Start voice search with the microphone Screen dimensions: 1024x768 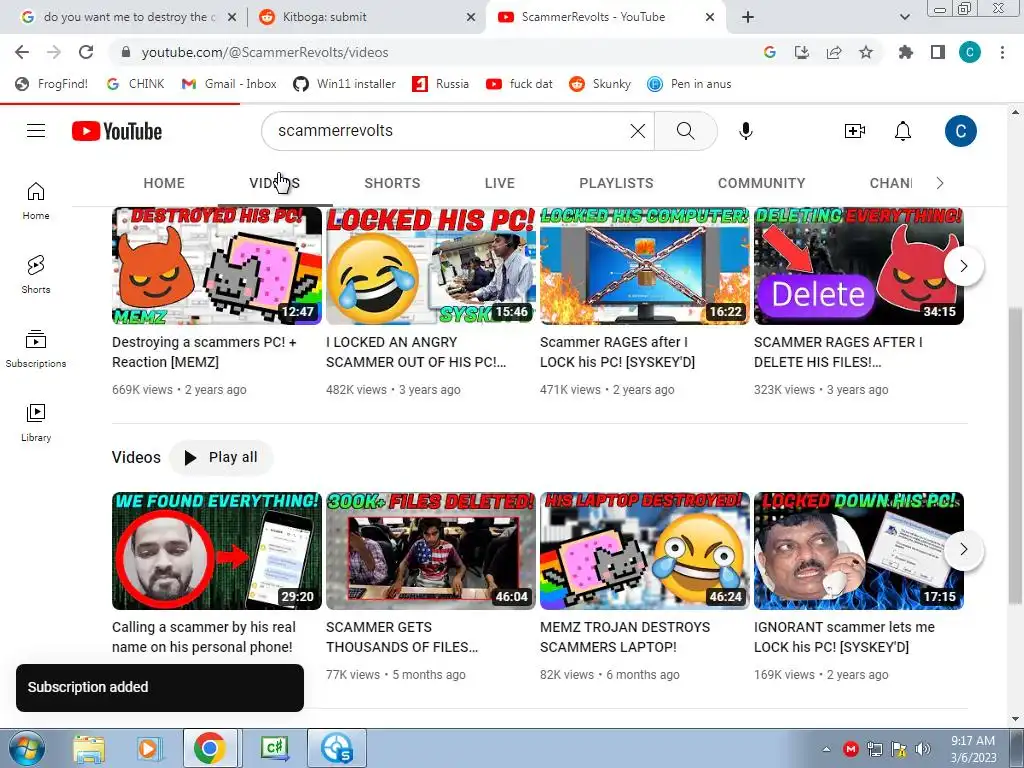(x=746, y=131)
